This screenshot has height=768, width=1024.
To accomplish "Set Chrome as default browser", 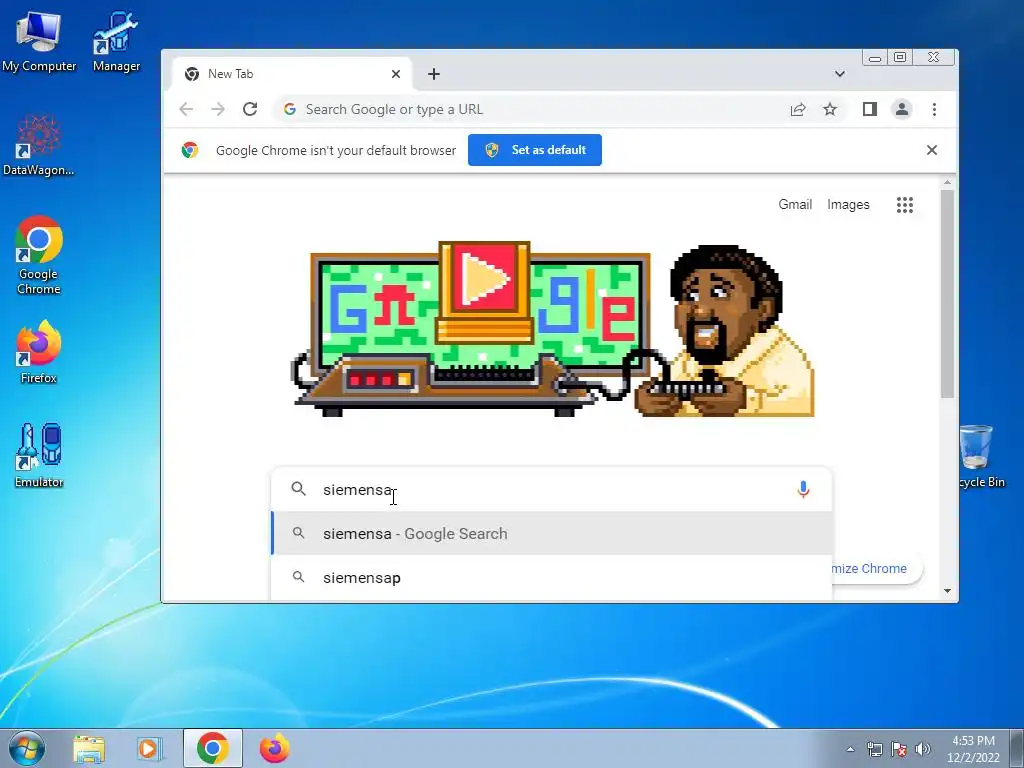I will 535,150.
